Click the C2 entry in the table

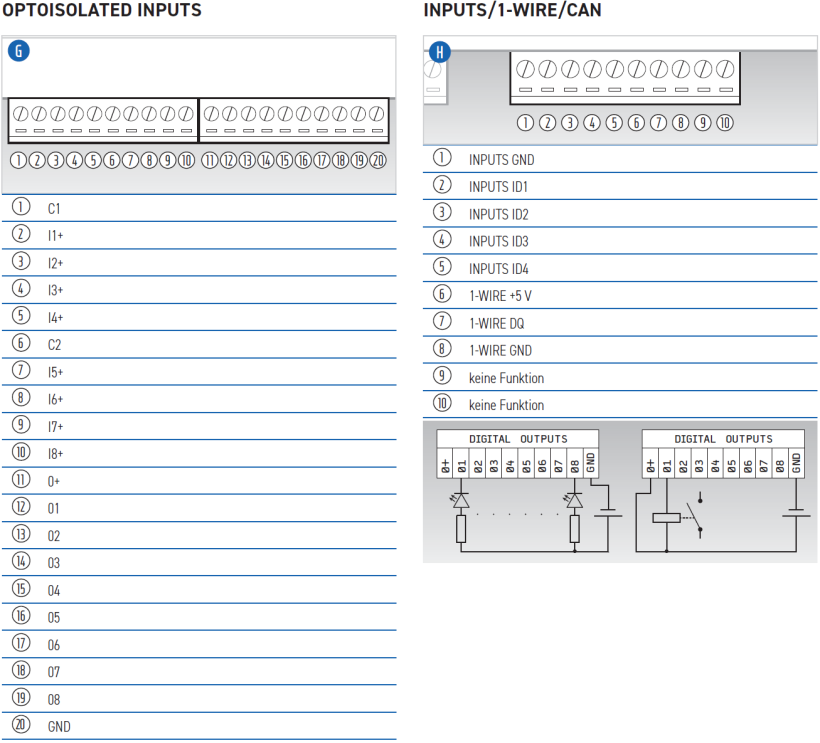[x=54, y=345]
